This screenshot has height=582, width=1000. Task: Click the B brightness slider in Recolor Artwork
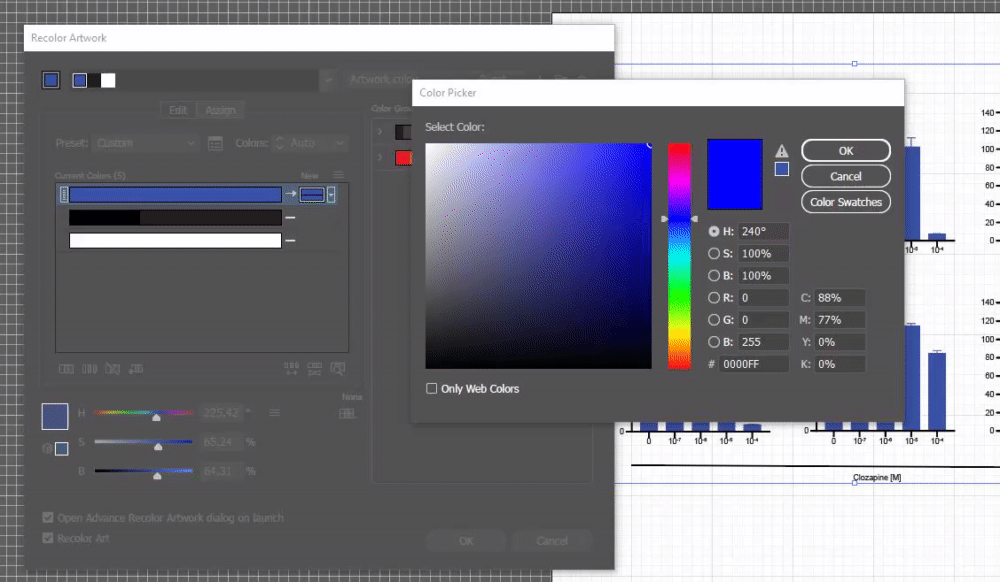143,471
